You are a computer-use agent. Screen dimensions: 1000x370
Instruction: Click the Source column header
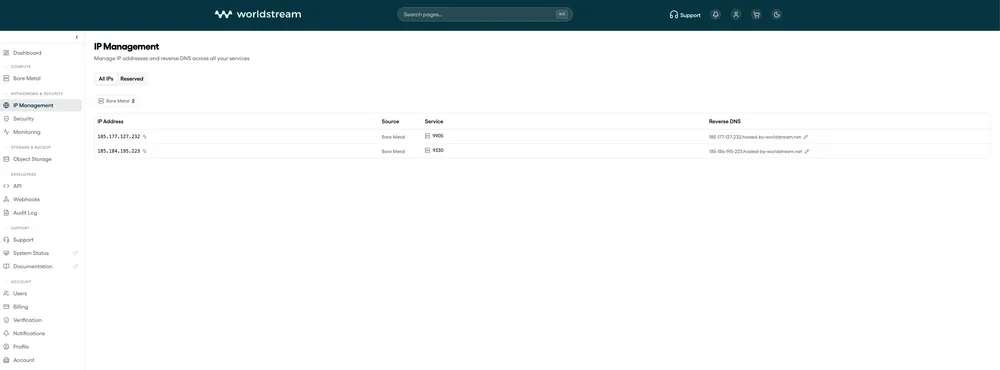[x=390, y=121]
